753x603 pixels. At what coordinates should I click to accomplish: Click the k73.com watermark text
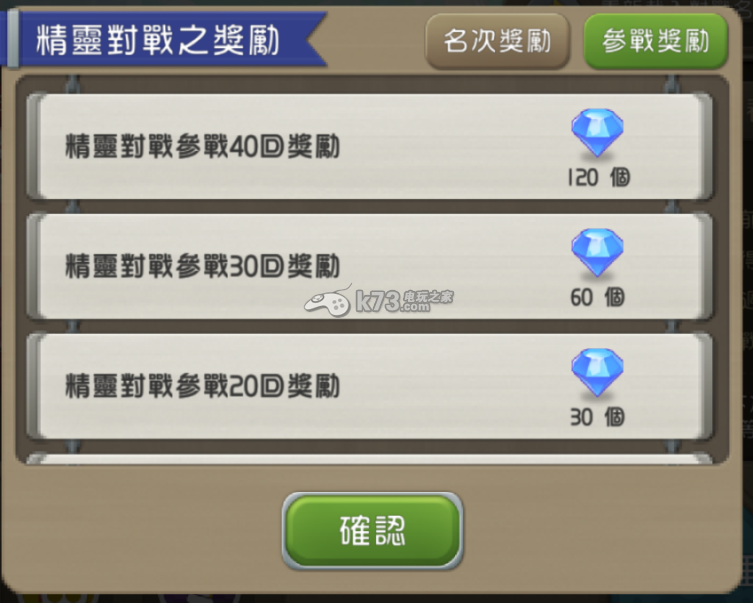(393, 302)
